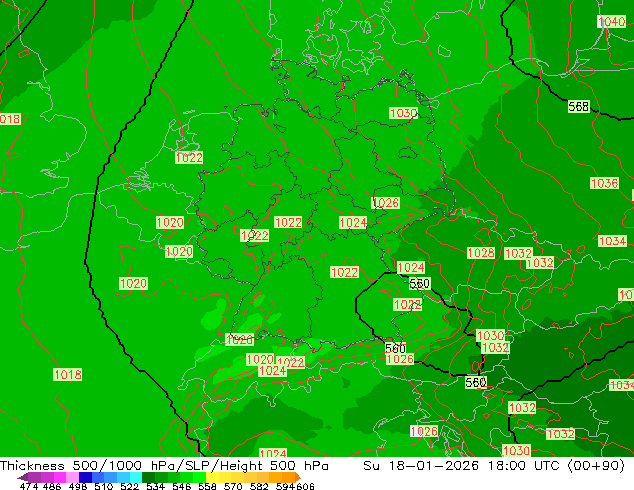Click the '(00+90)' forecast hour text

[x=596, y=465]
